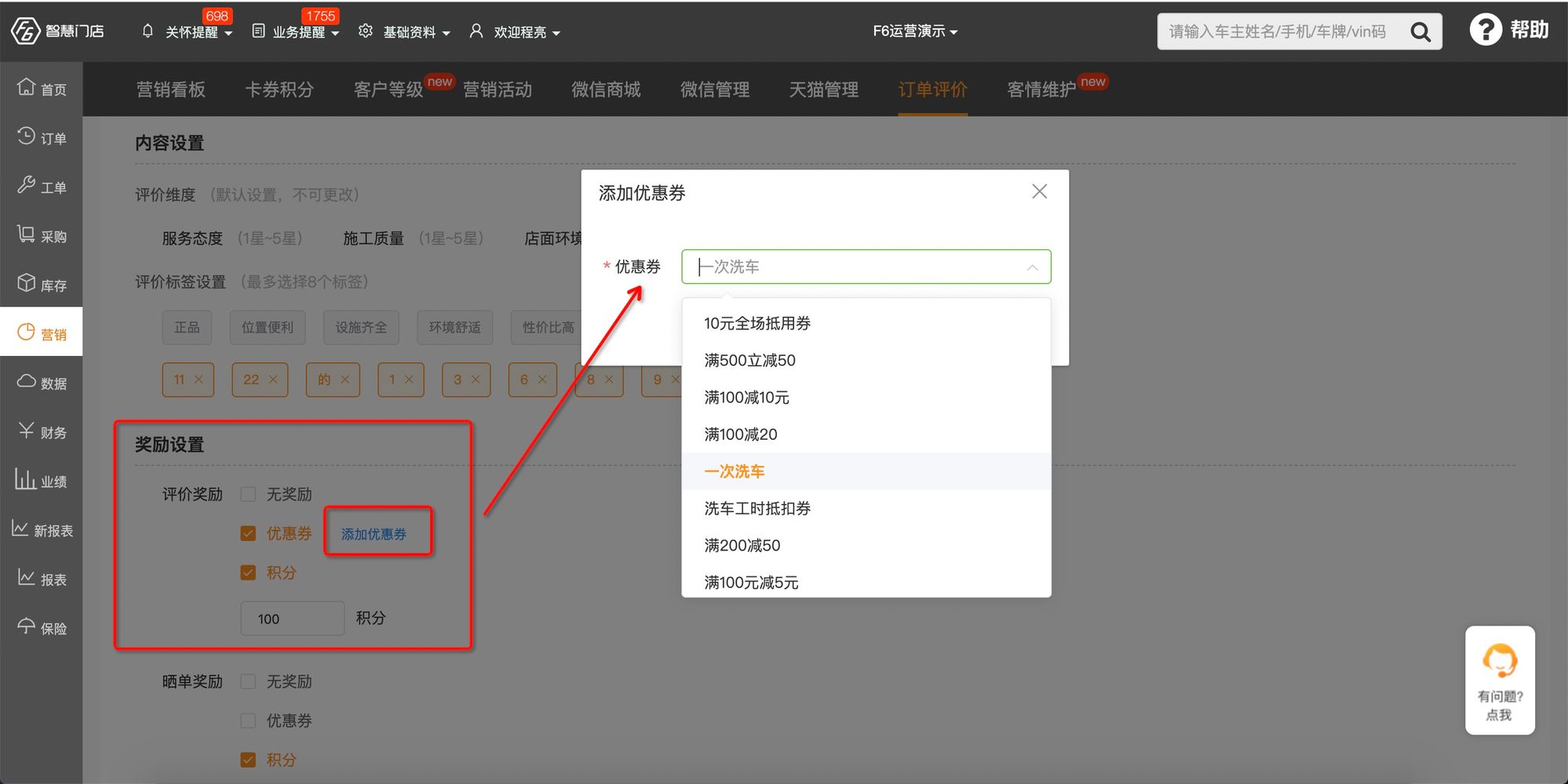Open the F6运营演示 store dropdown
This screenshot has width=1568, height=784.
coord(916,31)
